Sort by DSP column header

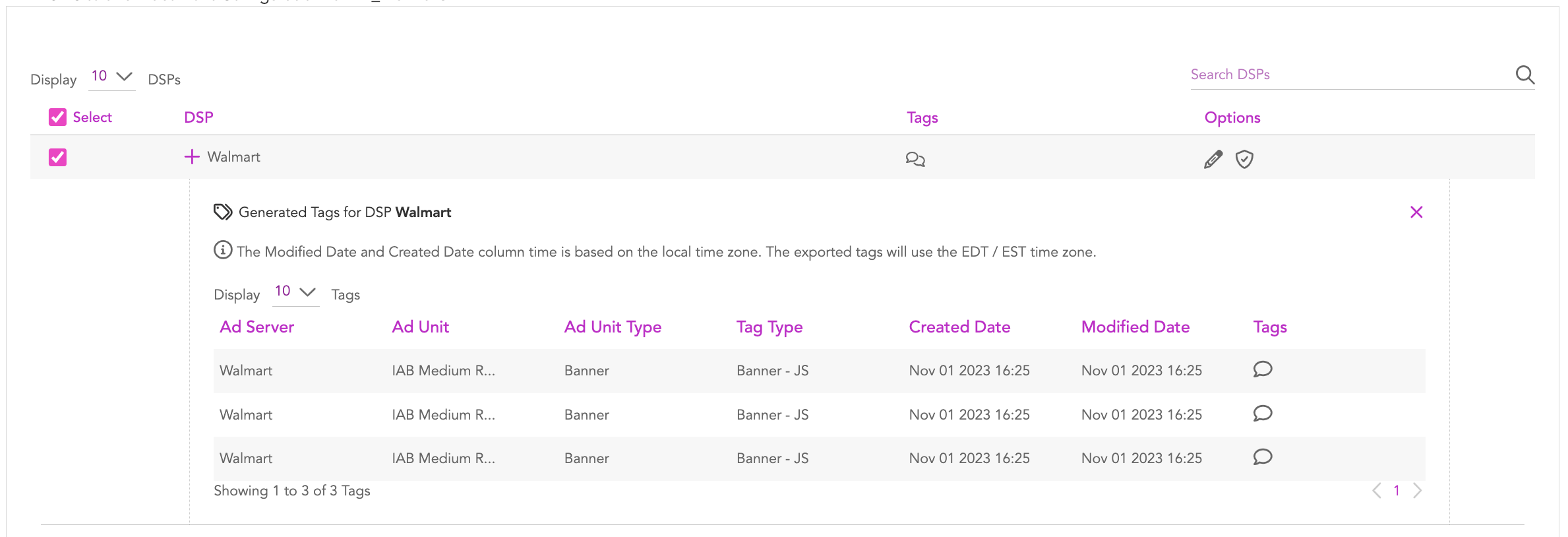[x=198, y=117]
